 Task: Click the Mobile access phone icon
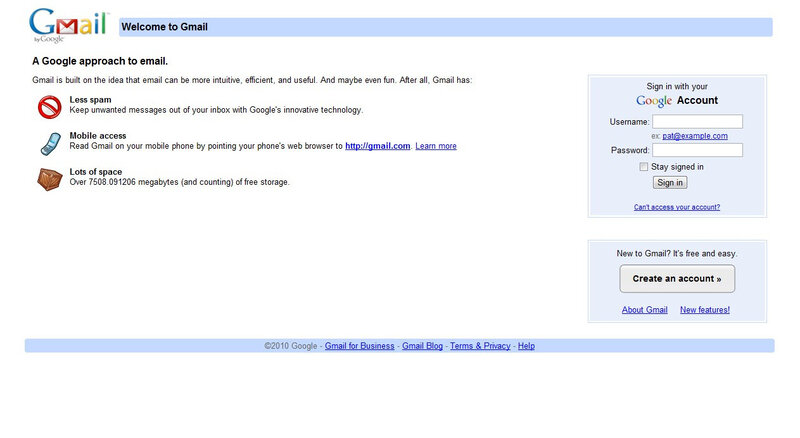51,143
